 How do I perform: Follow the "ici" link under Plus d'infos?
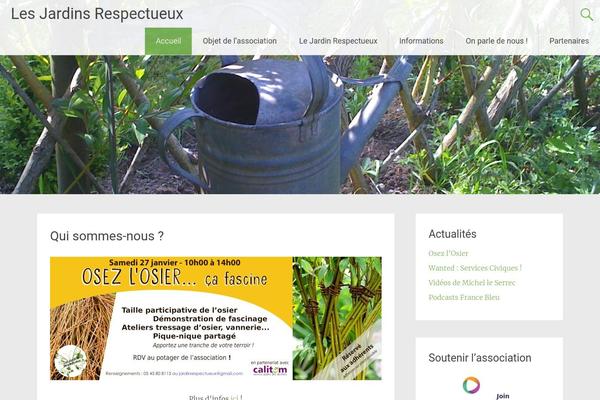[x=235, y=397]
